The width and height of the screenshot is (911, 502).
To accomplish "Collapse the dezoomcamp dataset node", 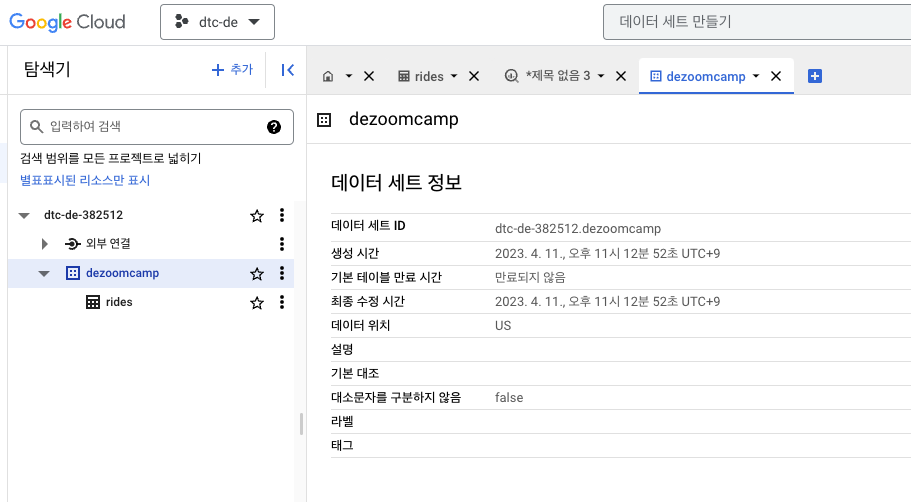I will [44, 274].
